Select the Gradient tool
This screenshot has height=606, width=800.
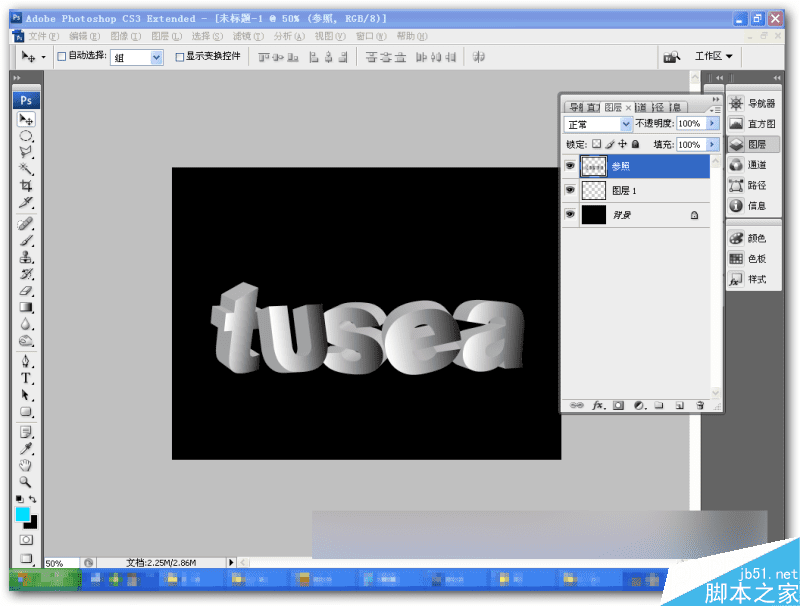[26, 308]
